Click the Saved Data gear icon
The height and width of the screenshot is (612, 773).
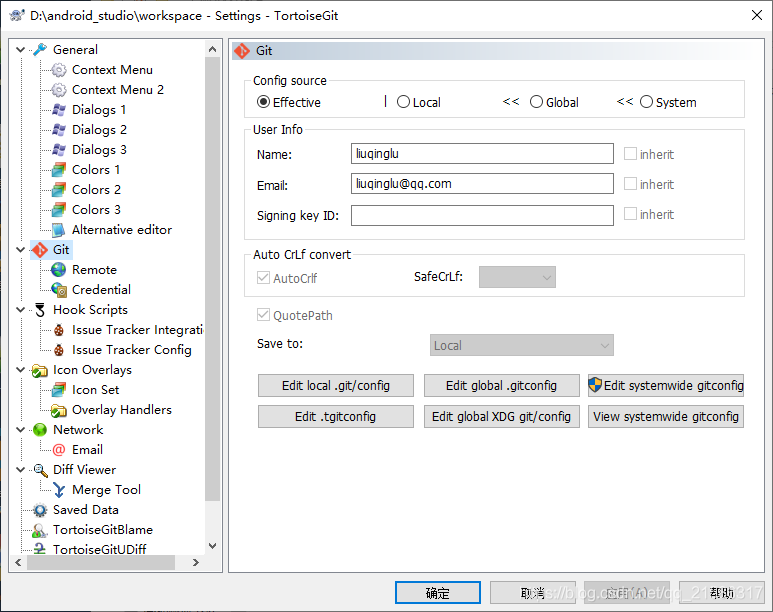(x=40, y=510)
